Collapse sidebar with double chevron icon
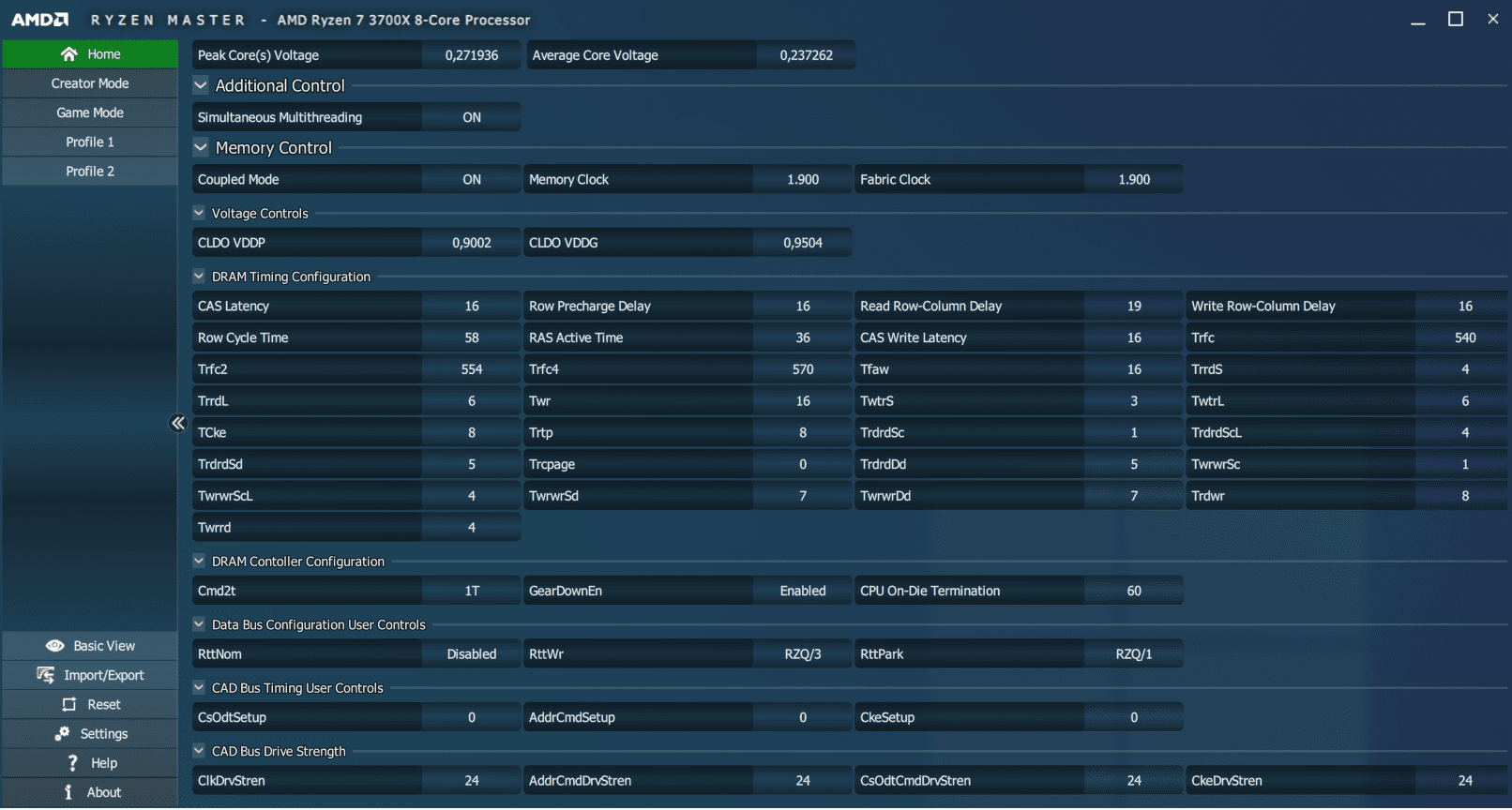This screenshot has width=1512, height=810. click(178, 423)
